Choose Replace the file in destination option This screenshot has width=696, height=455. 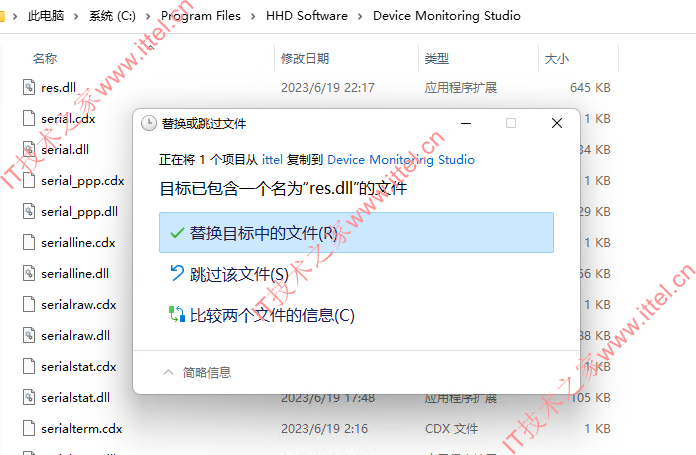tap(356, 233)
